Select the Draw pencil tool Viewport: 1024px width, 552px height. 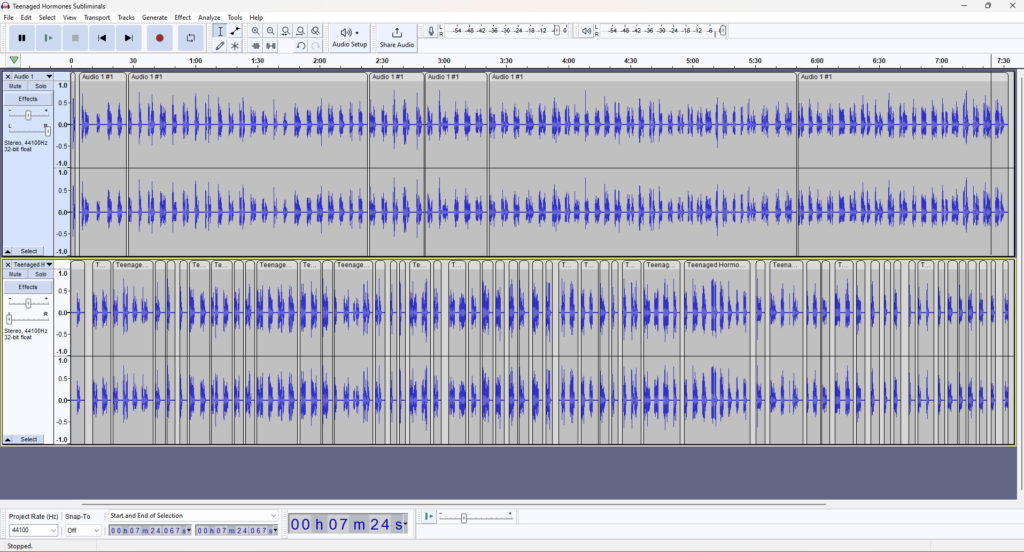click(x=220, y=46)
